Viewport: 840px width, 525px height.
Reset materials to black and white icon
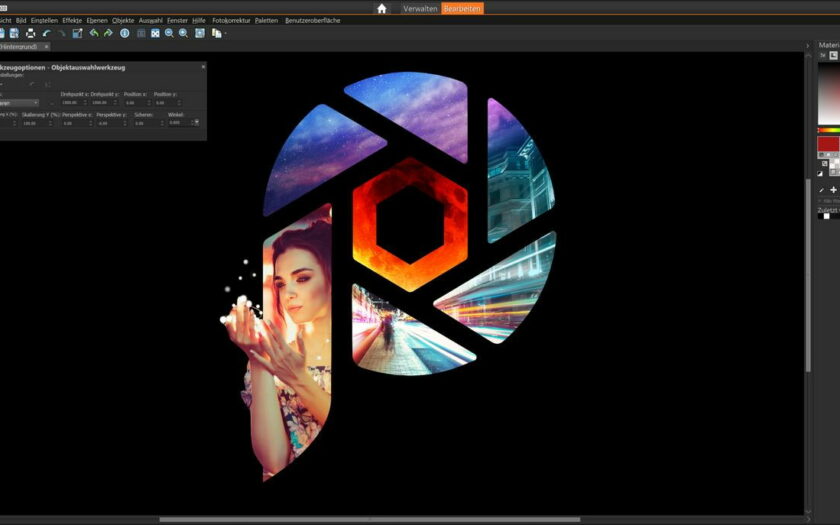pos(820,174)
